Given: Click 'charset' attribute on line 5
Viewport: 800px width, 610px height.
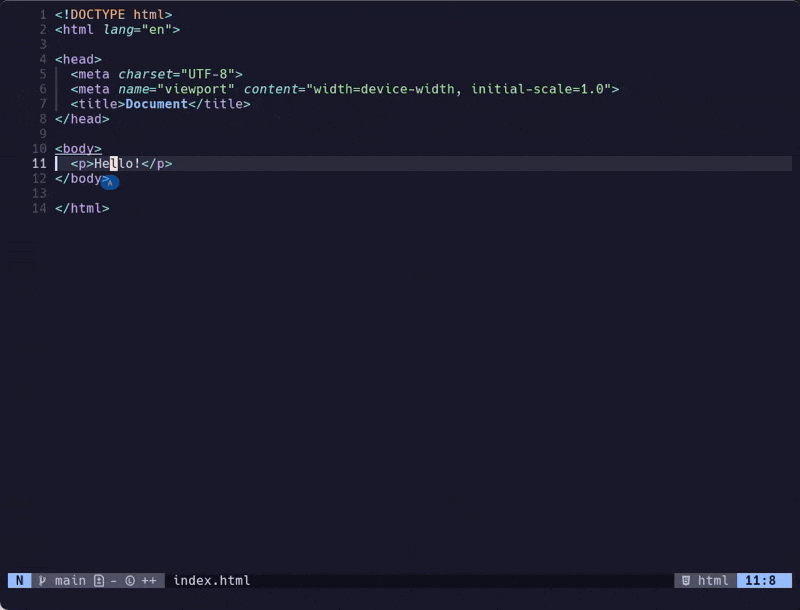Looking at the screenshot, I should point(145,74).
